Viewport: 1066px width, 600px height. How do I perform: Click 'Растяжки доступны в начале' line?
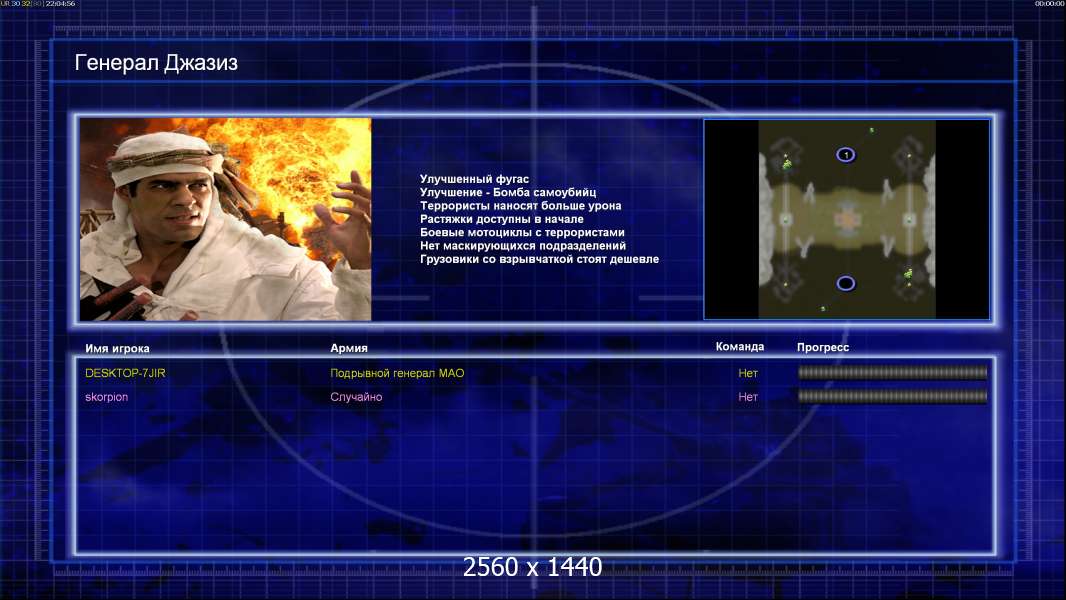click(x=501, y=219)
